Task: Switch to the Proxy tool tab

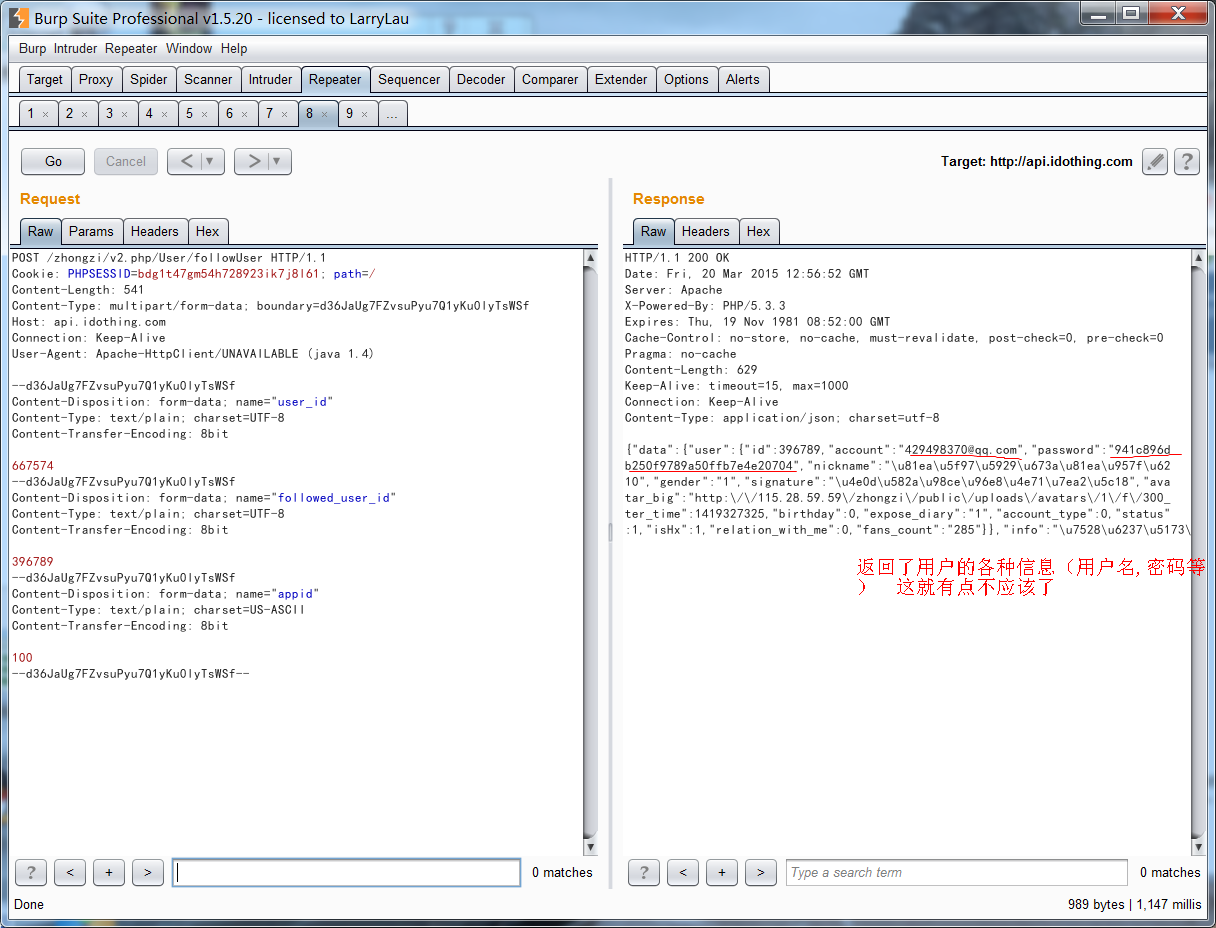Action: click(x=96, y=79)
